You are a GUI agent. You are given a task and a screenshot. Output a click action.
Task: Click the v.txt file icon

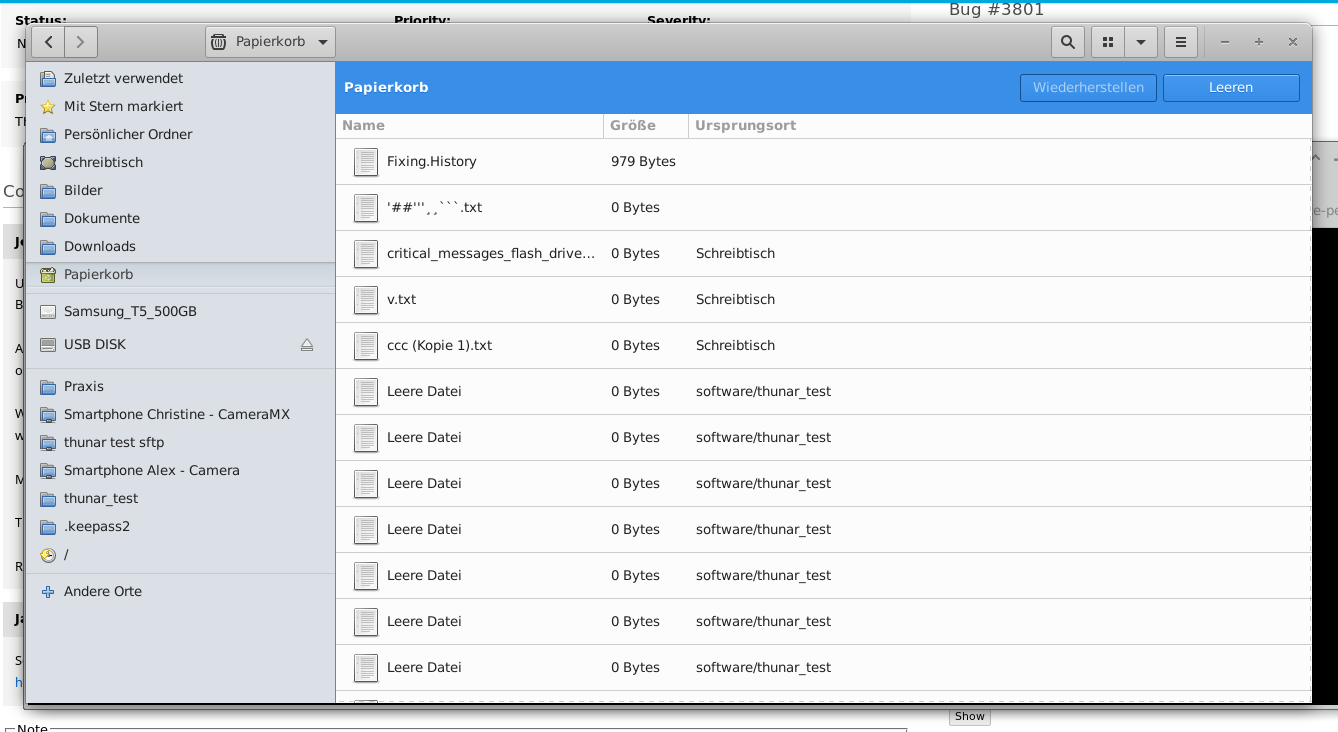[366, 300]
